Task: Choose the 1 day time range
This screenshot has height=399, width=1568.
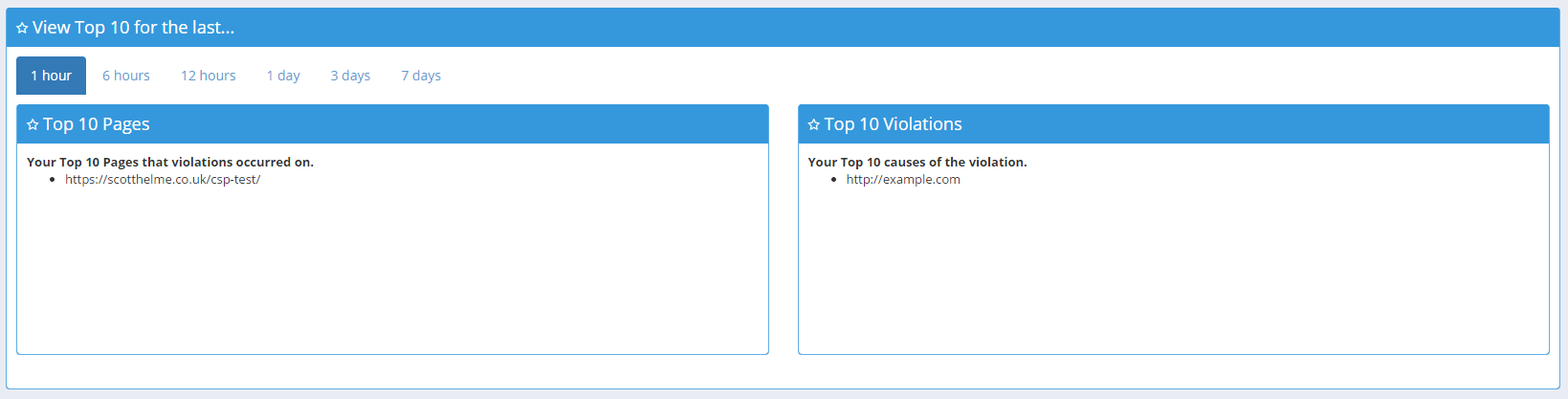Action: click(283, 76)
